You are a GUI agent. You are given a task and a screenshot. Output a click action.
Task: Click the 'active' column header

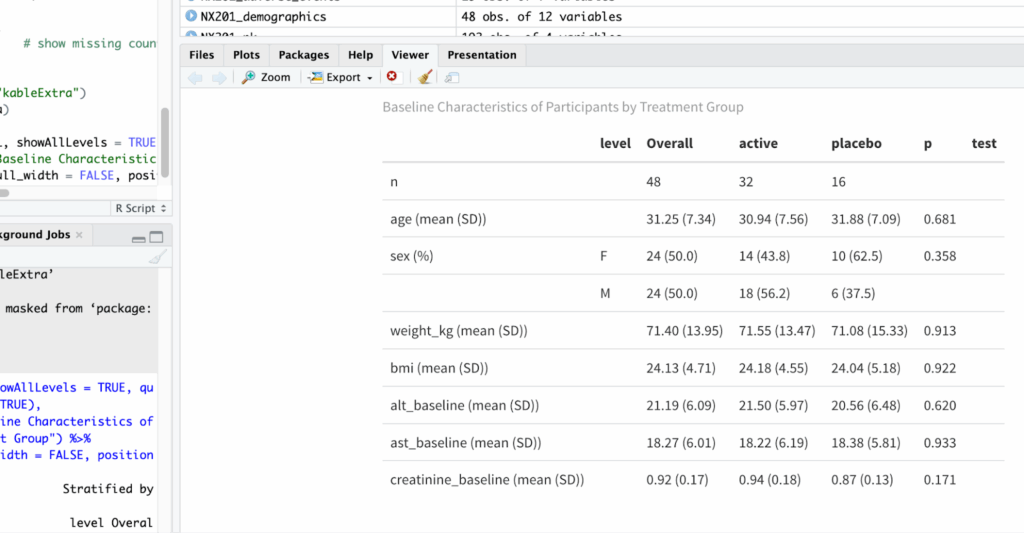pyautogui.click(x=758, y=144)
